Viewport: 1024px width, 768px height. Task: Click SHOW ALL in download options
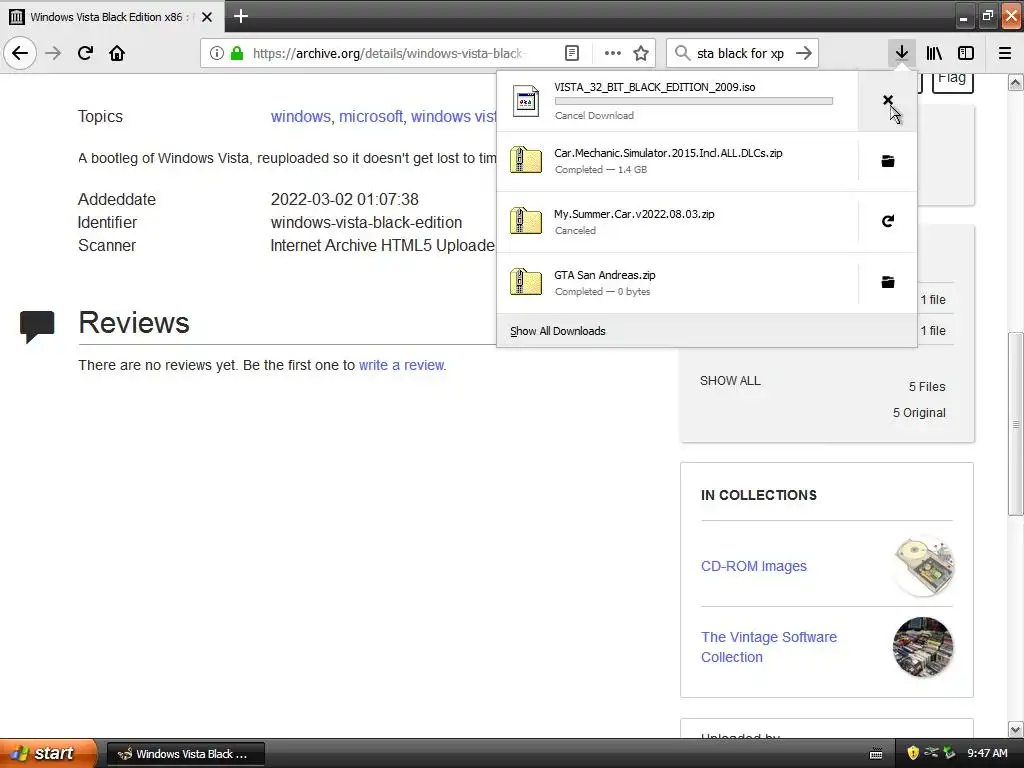[x=730, y=381]
